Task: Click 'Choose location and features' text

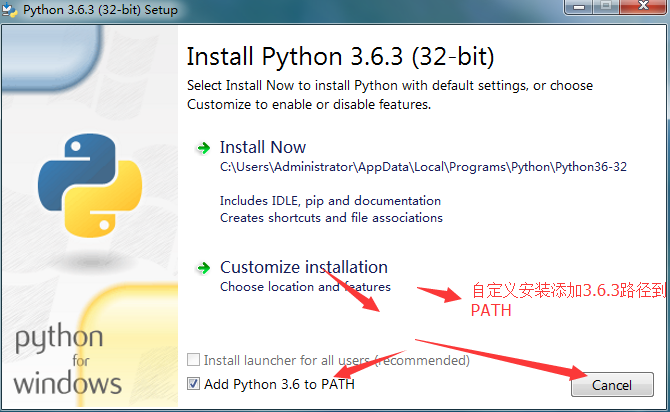Action: [x=305, y=287]
